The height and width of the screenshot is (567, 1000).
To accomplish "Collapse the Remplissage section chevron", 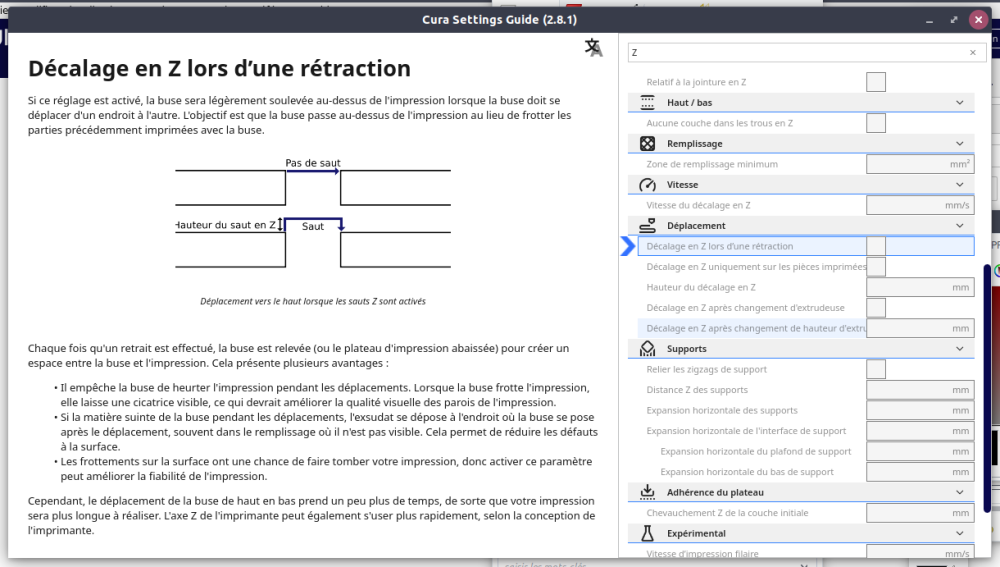I will 960,144.
